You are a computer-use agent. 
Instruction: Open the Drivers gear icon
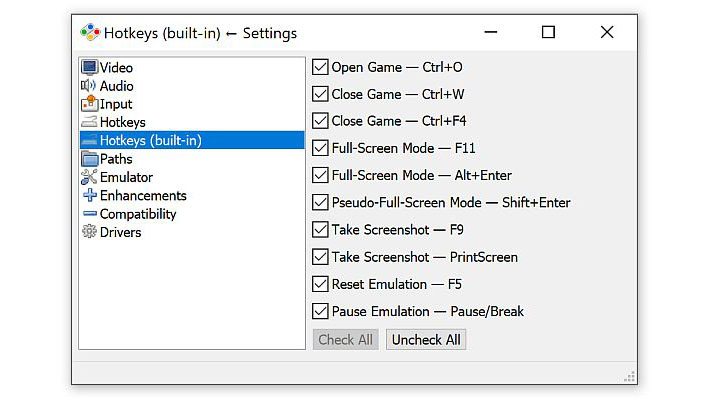coord(89,232)
